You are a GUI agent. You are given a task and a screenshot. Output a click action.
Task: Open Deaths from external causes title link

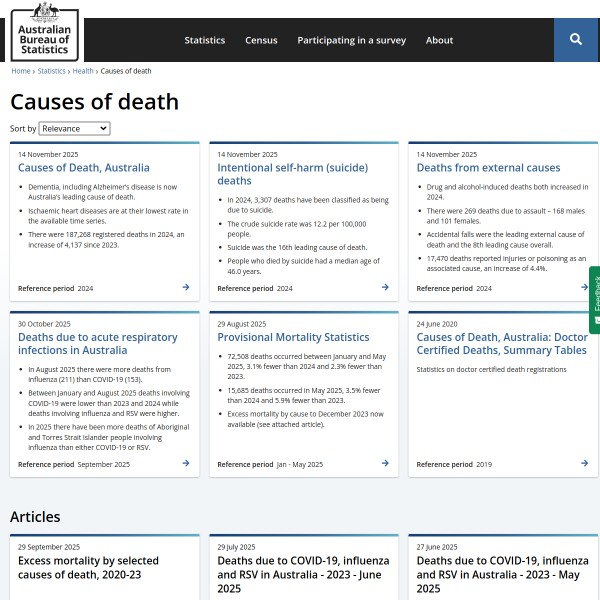click(488, 168)
